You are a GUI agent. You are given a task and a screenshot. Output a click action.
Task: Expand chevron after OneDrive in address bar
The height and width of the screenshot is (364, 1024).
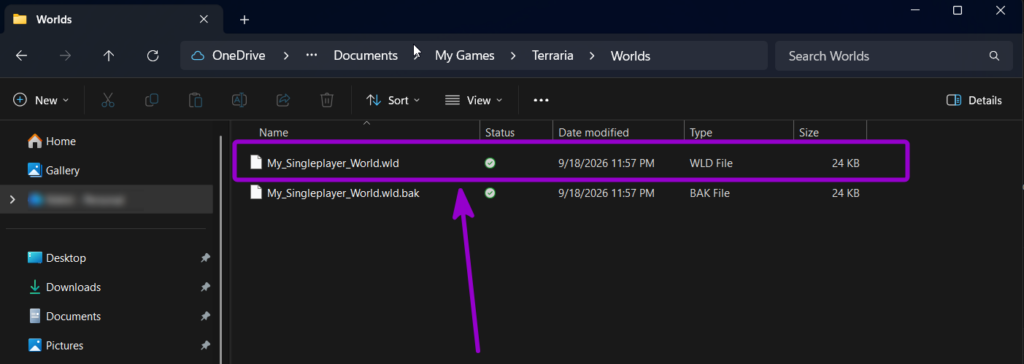pos(286,56)
